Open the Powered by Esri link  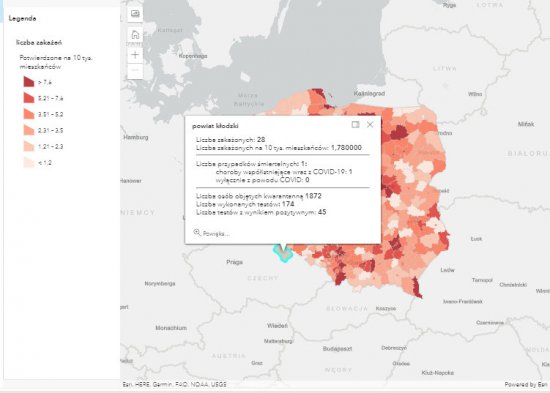point(526,385)
